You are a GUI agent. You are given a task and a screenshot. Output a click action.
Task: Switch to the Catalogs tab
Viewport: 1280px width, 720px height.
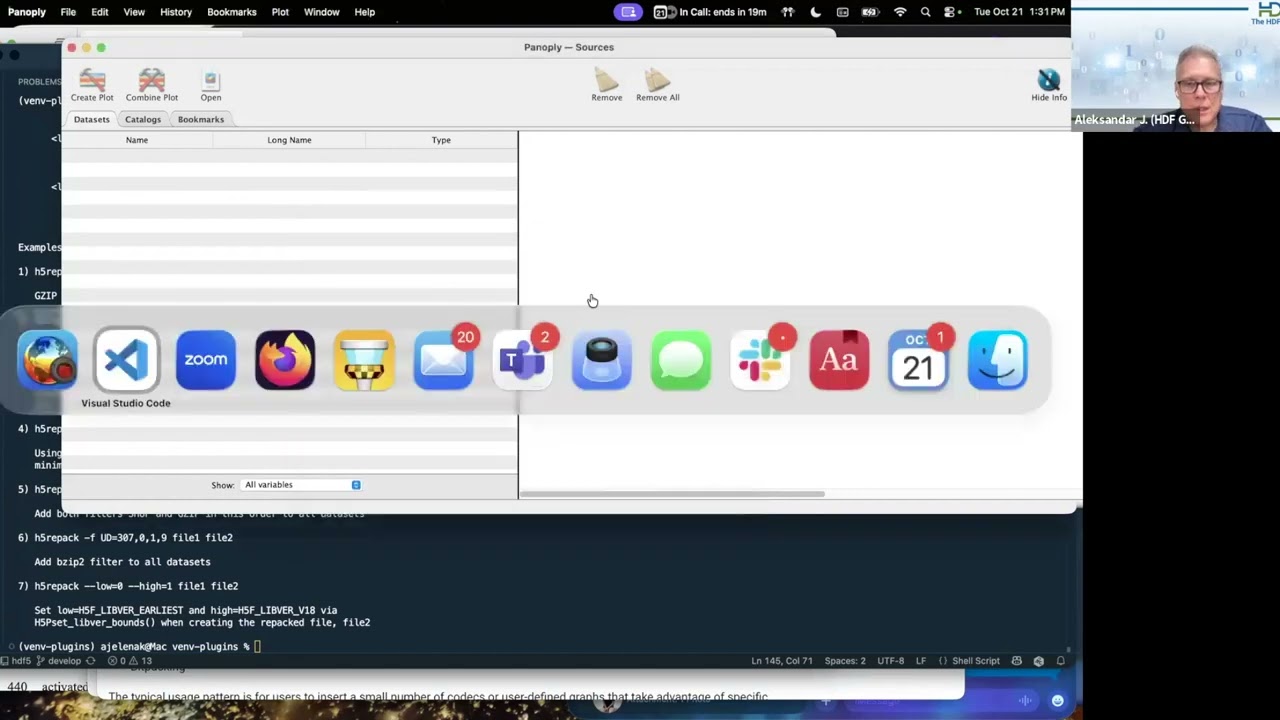click(143, 119)
